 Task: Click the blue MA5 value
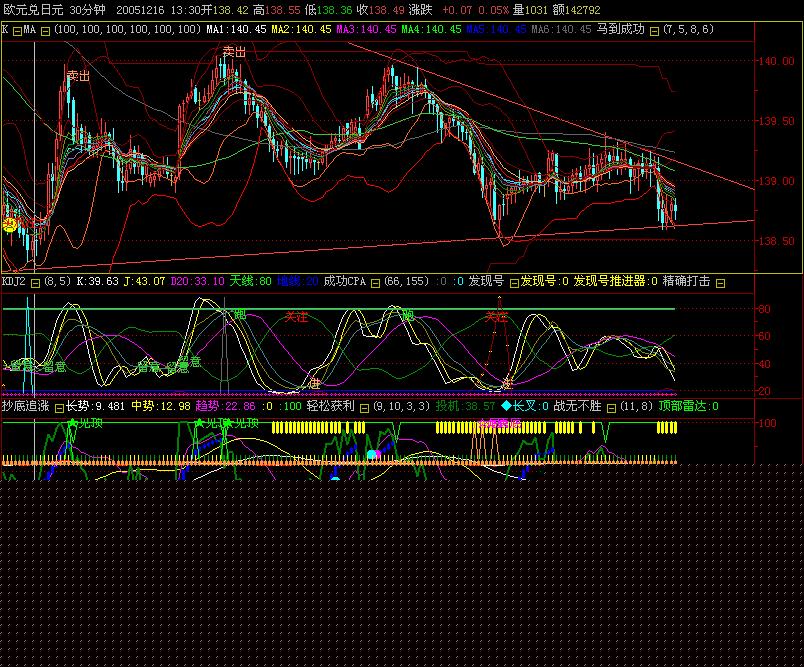(496, 29)
